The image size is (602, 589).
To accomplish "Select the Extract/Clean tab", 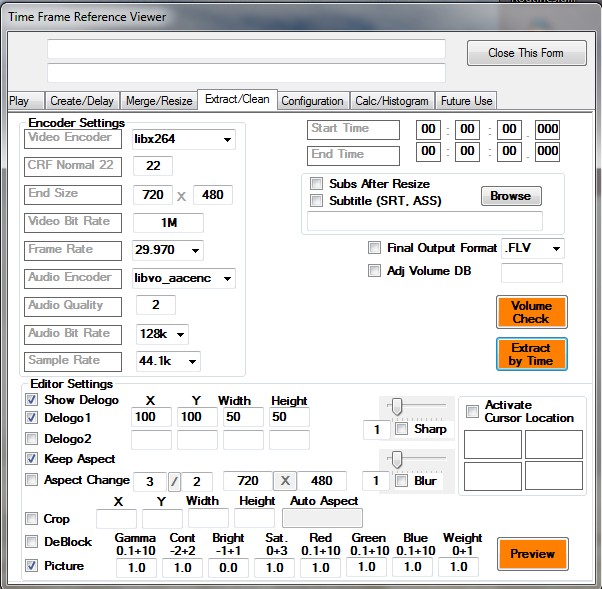I will (237, 99).
